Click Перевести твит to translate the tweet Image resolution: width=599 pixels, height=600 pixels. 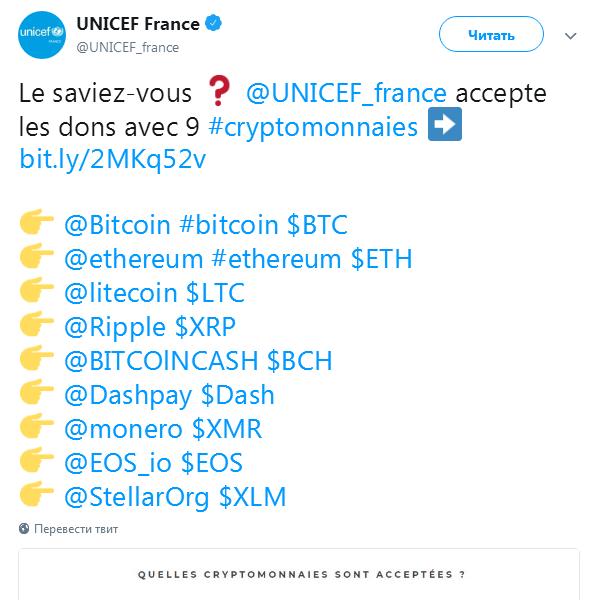coord(76,529)
